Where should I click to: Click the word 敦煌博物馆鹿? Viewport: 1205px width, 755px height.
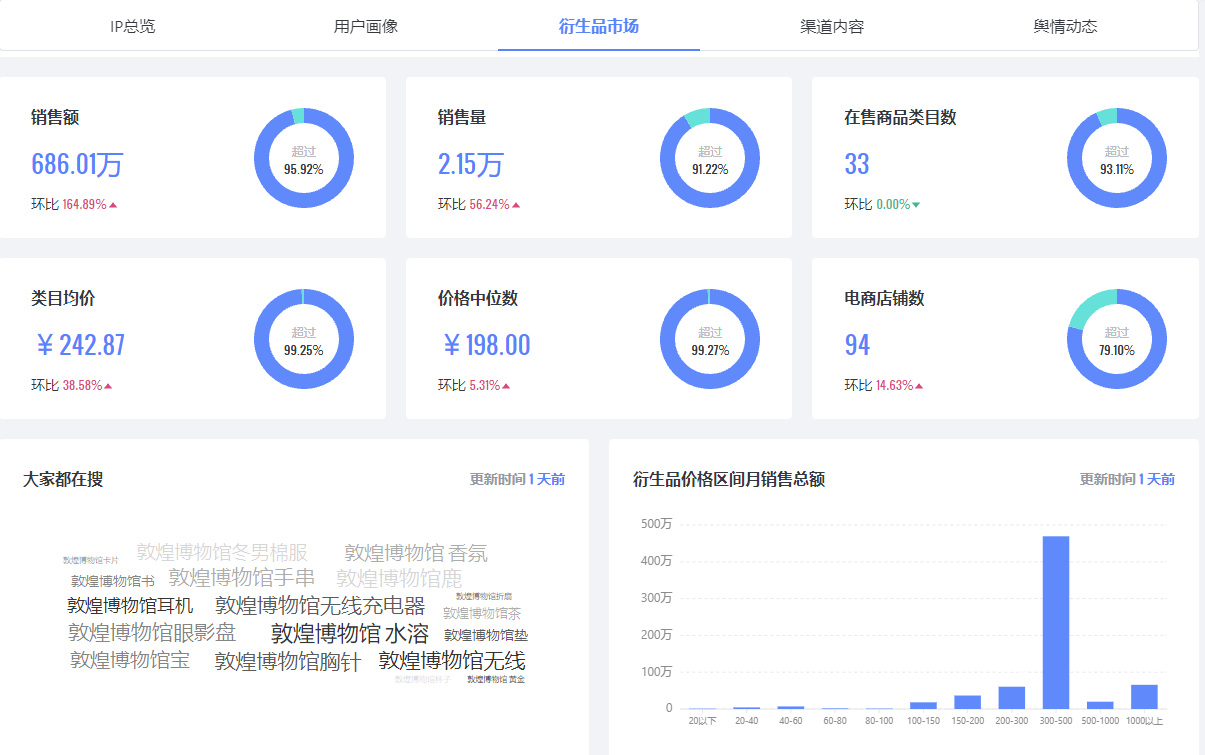click(x=399, y=578)
